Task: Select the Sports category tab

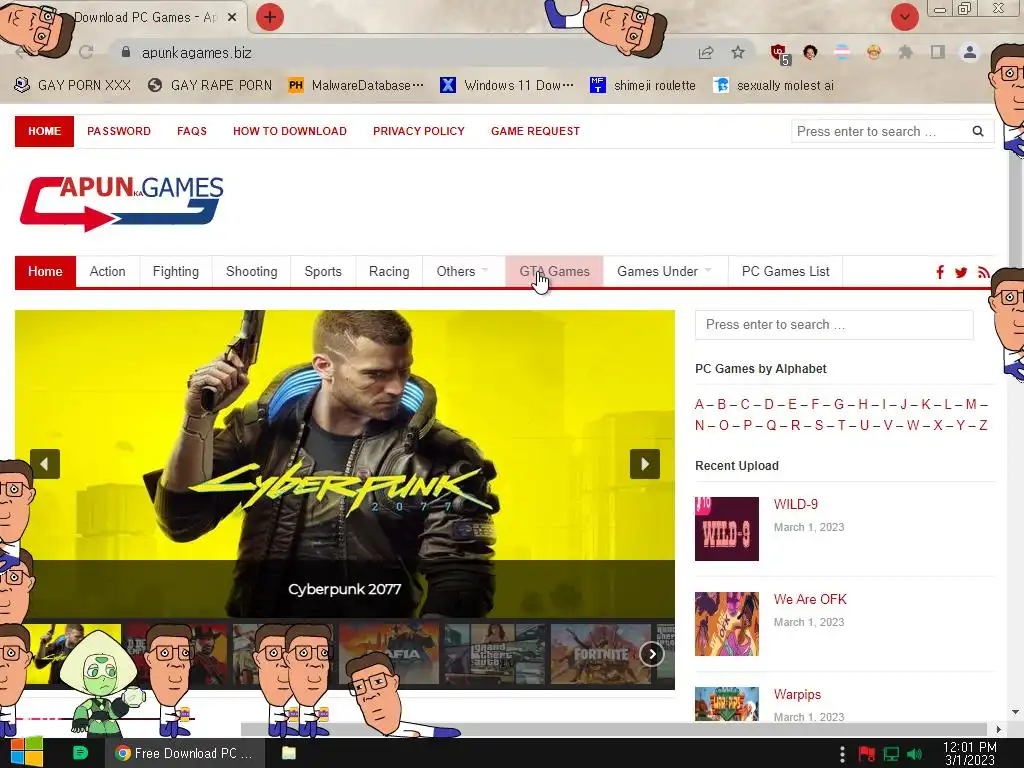Action: click(323, 272)
